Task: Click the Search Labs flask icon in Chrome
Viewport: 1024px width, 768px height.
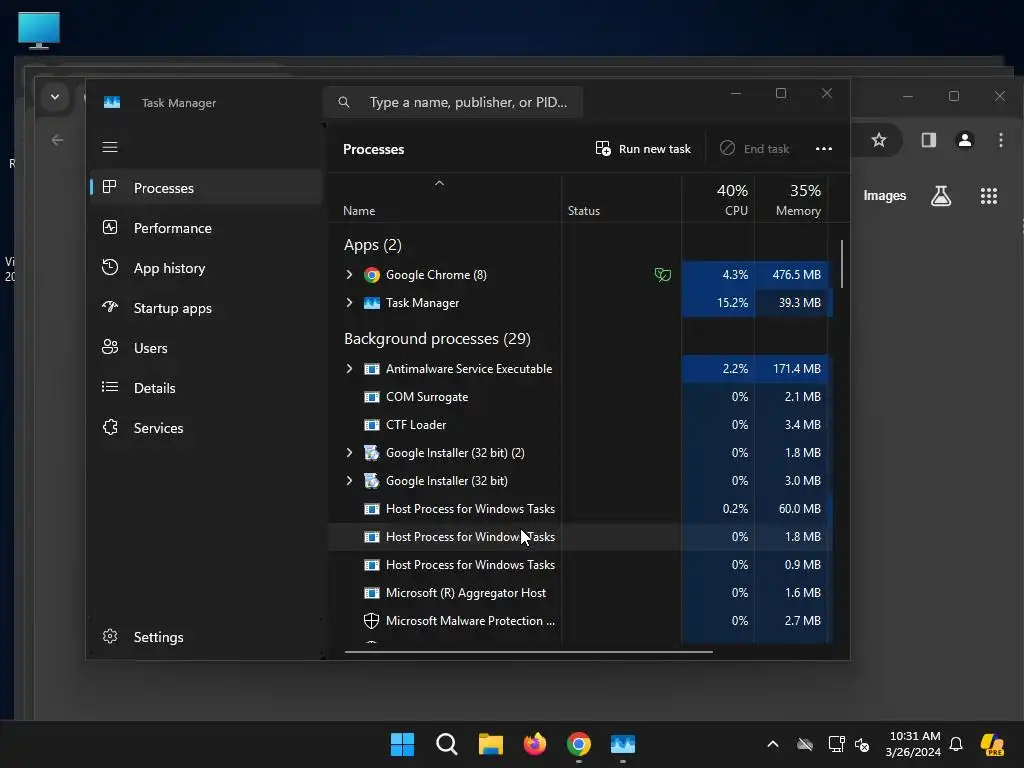Action: 940,196
